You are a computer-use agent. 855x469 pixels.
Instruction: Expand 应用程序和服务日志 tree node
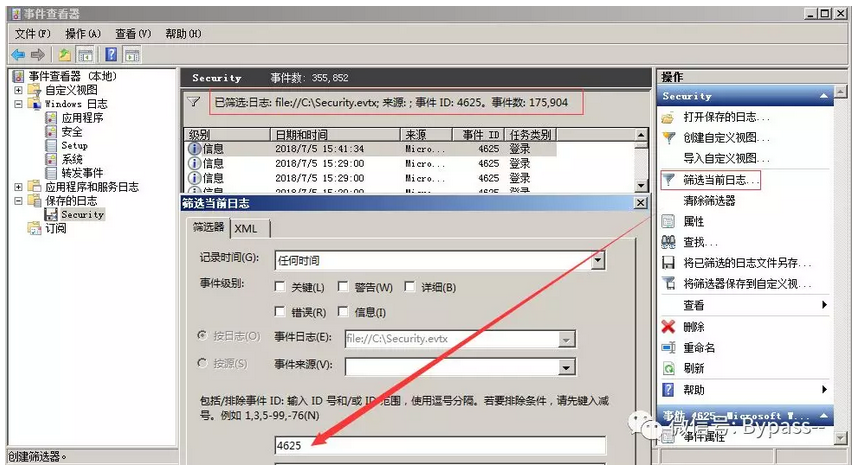click(18, 187)
